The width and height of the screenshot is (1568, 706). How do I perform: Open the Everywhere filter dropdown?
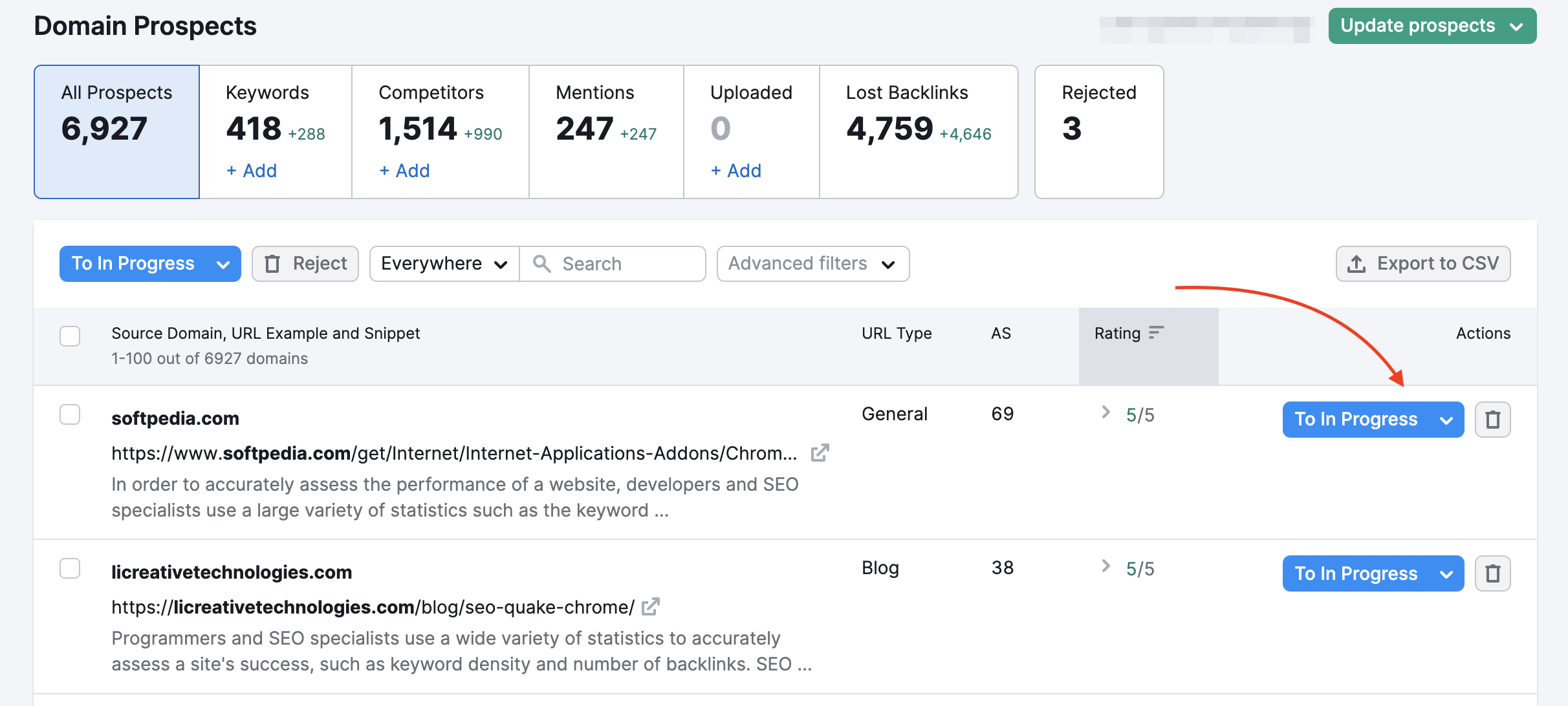(442, 263)
